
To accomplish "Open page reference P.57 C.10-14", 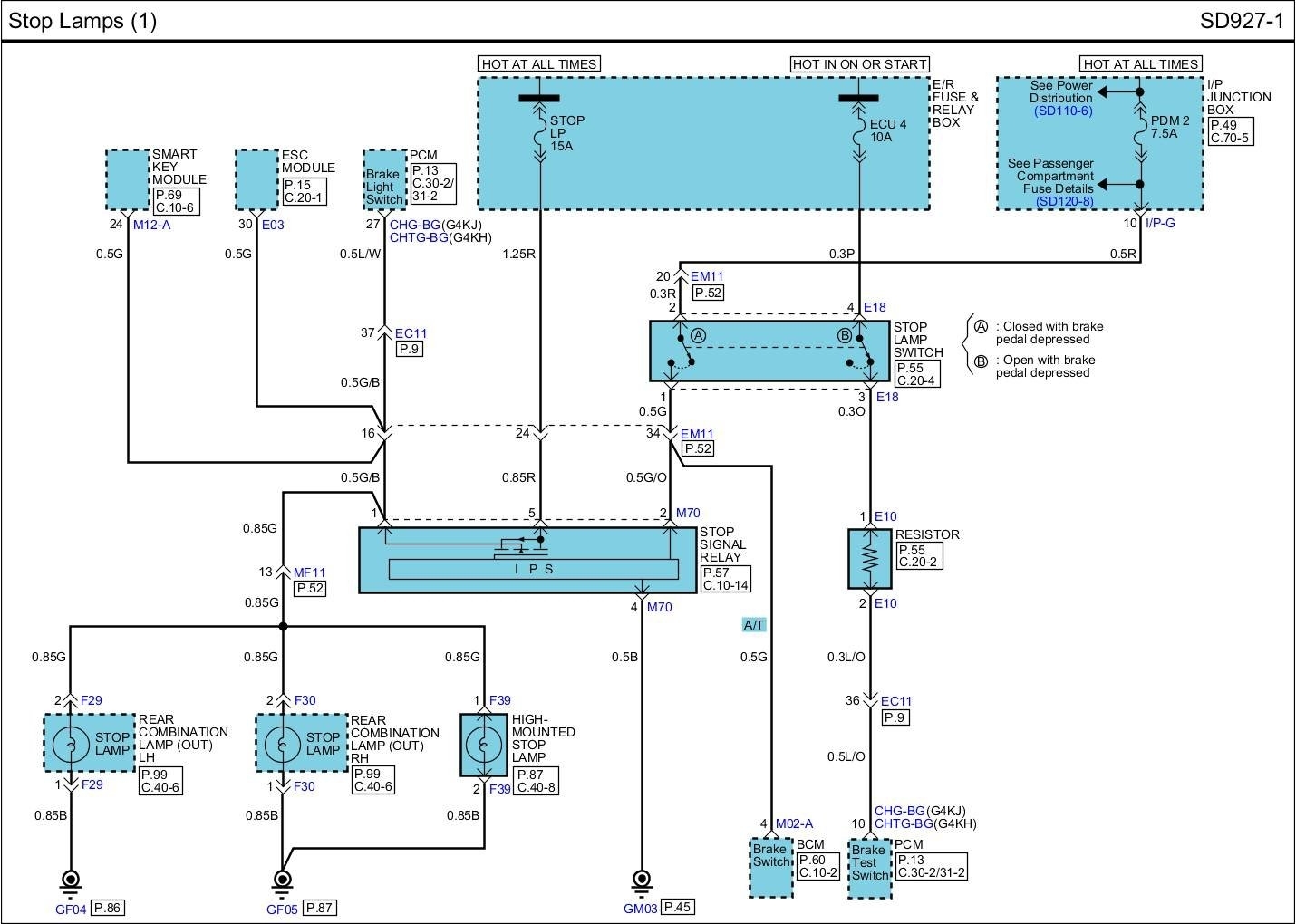I will pyautogui.click(x=725, y=580).
